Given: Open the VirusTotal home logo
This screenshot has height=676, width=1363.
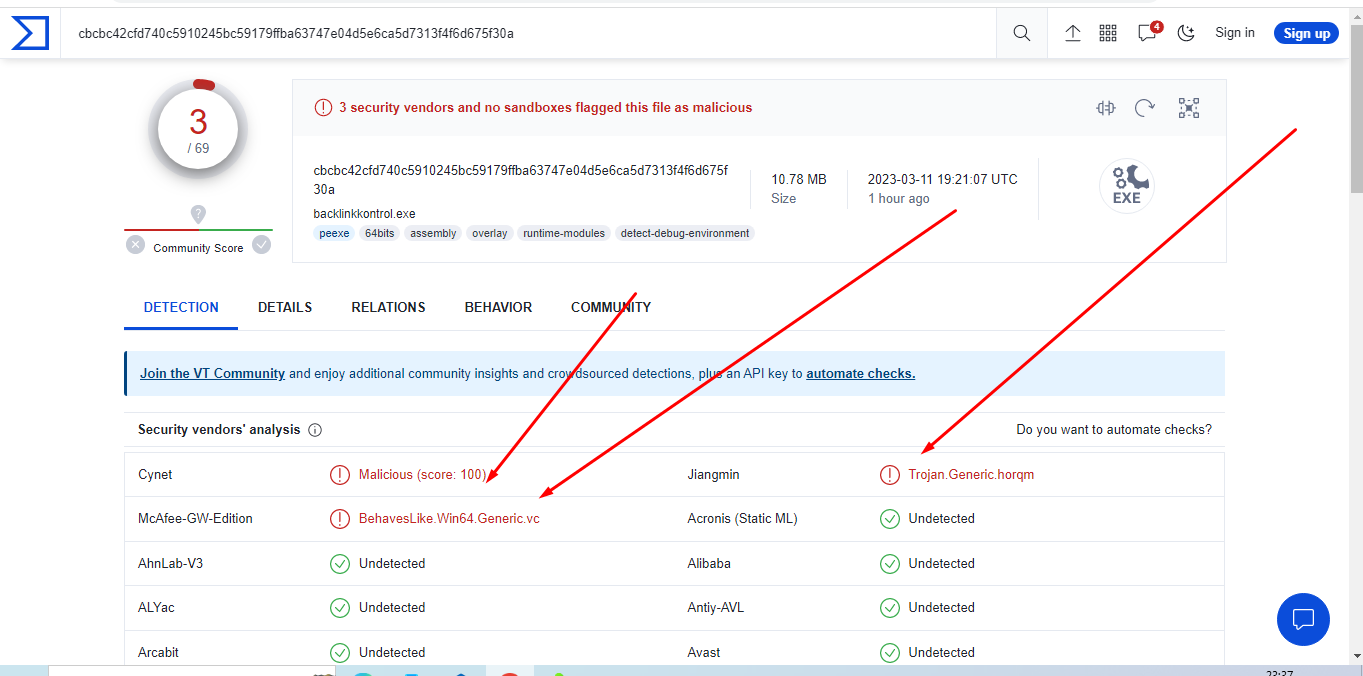Looking at the screenshot, I should (x=30, y=33).
